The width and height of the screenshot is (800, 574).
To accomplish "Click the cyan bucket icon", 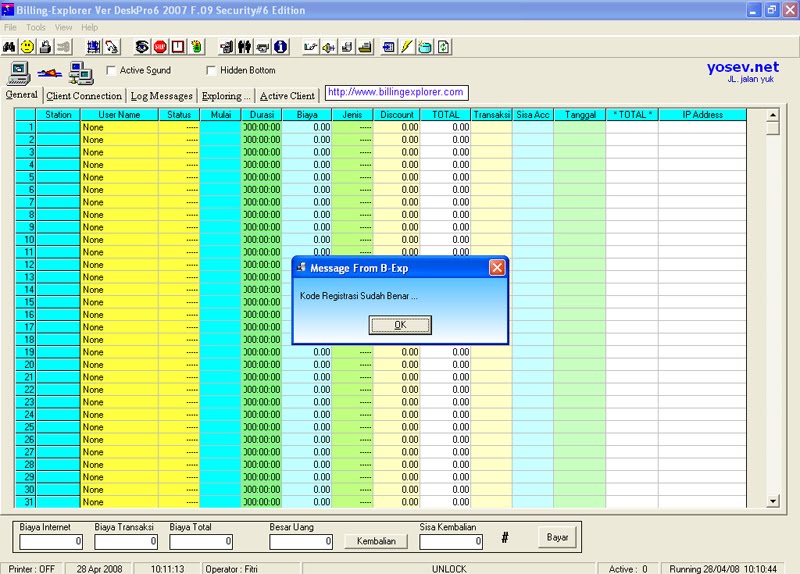I will click(425, 47).
